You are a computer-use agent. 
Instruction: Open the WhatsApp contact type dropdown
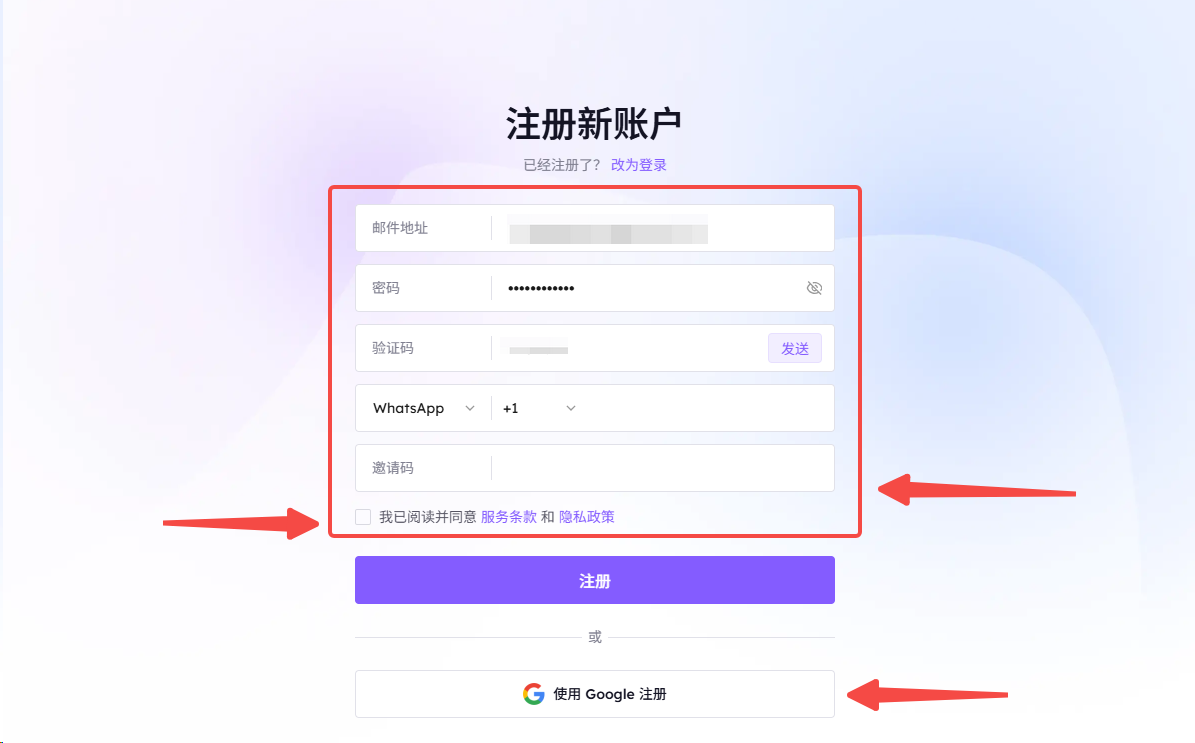[x=424, y=408]
